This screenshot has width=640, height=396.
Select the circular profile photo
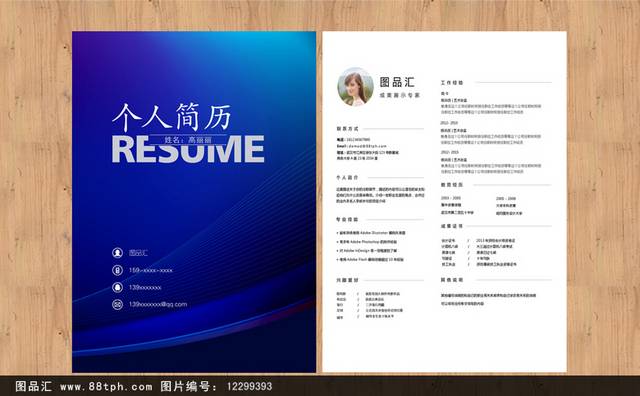(x=355, y=87)
